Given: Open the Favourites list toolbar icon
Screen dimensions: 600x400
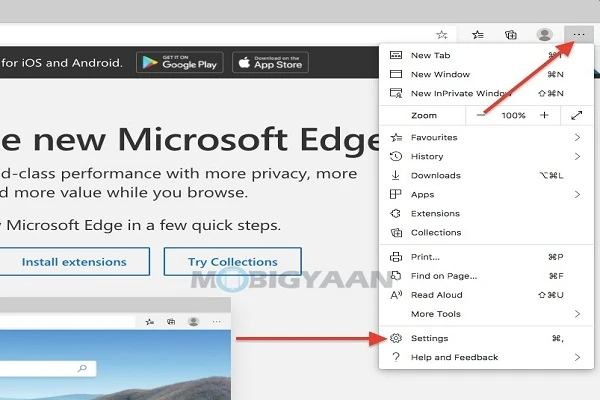Looking at the screenshot, I should (x=478, y=34).
